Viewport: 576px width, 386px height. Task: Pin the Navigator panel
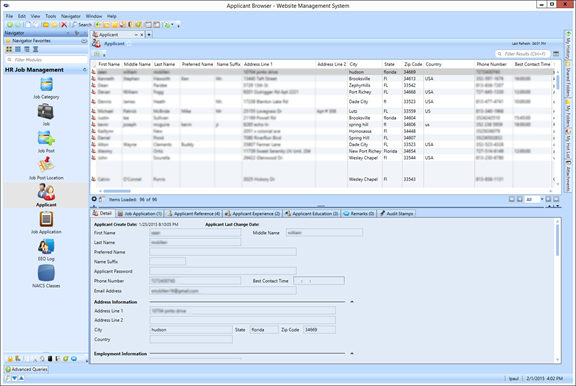(x=77, y=33)
